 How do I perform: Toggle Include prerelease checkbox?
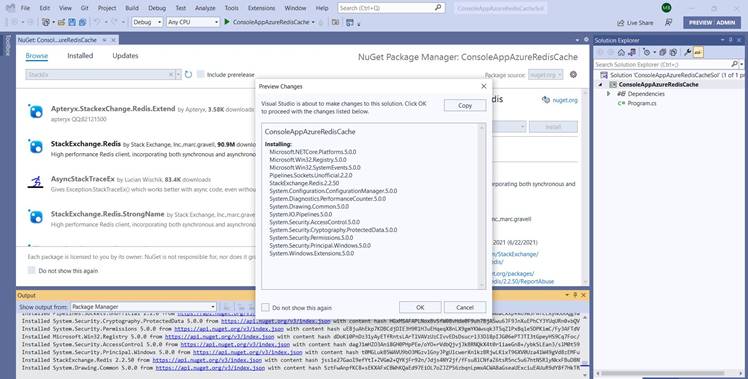tap(201, 74)
